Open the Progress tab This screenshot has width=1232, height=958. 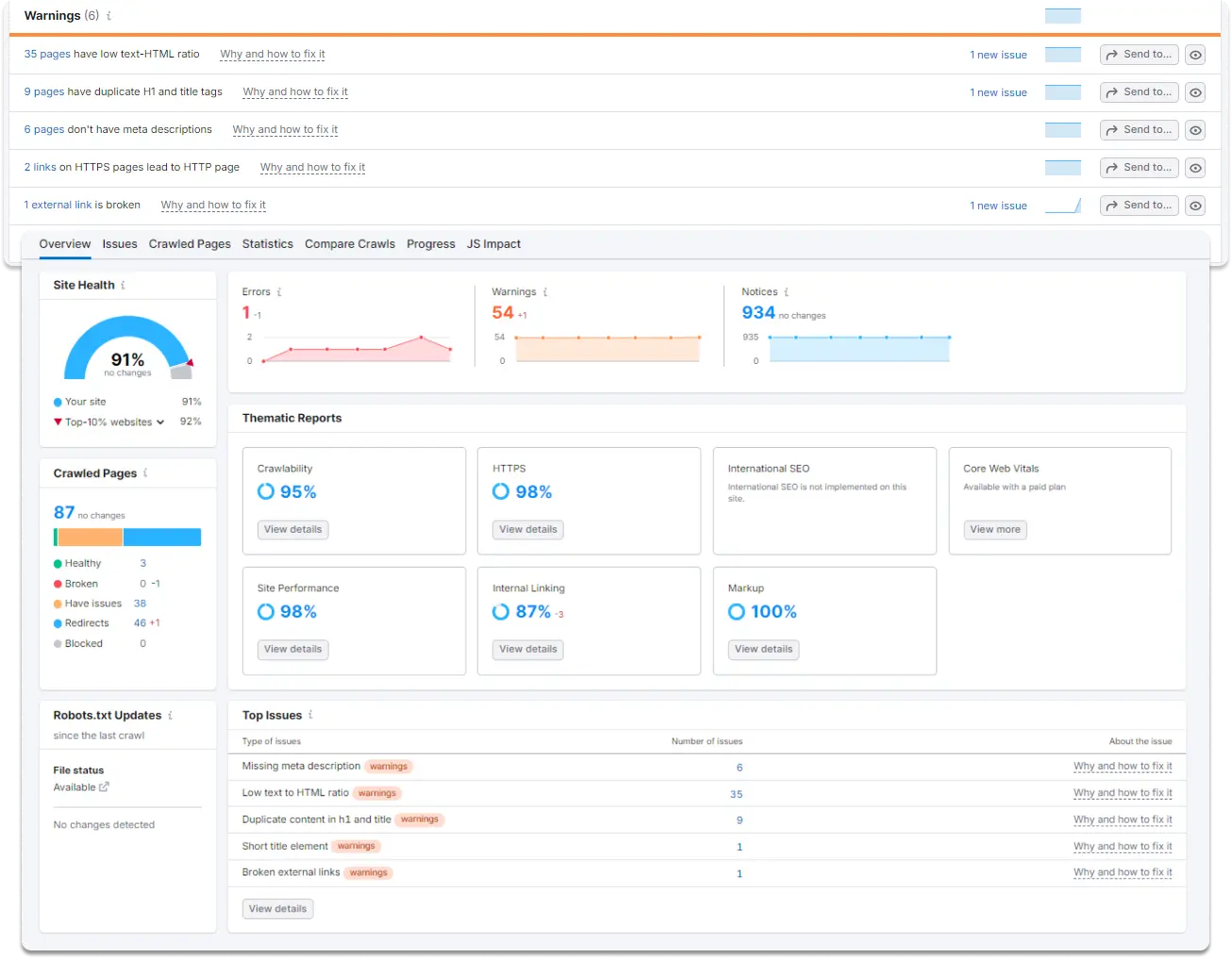click(431, 244)
